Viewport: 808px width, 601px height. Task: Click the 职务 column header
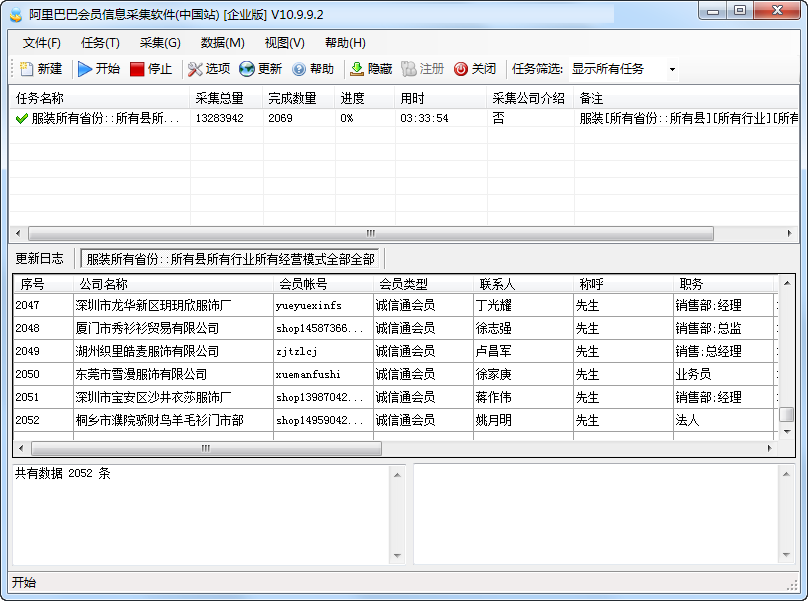pos(723,284)
